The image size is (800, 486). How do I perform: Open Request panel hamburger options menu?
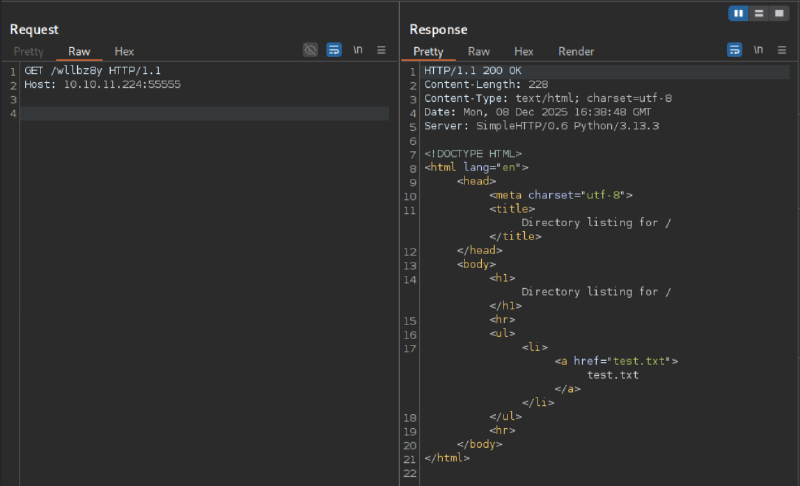pos(381,50)
